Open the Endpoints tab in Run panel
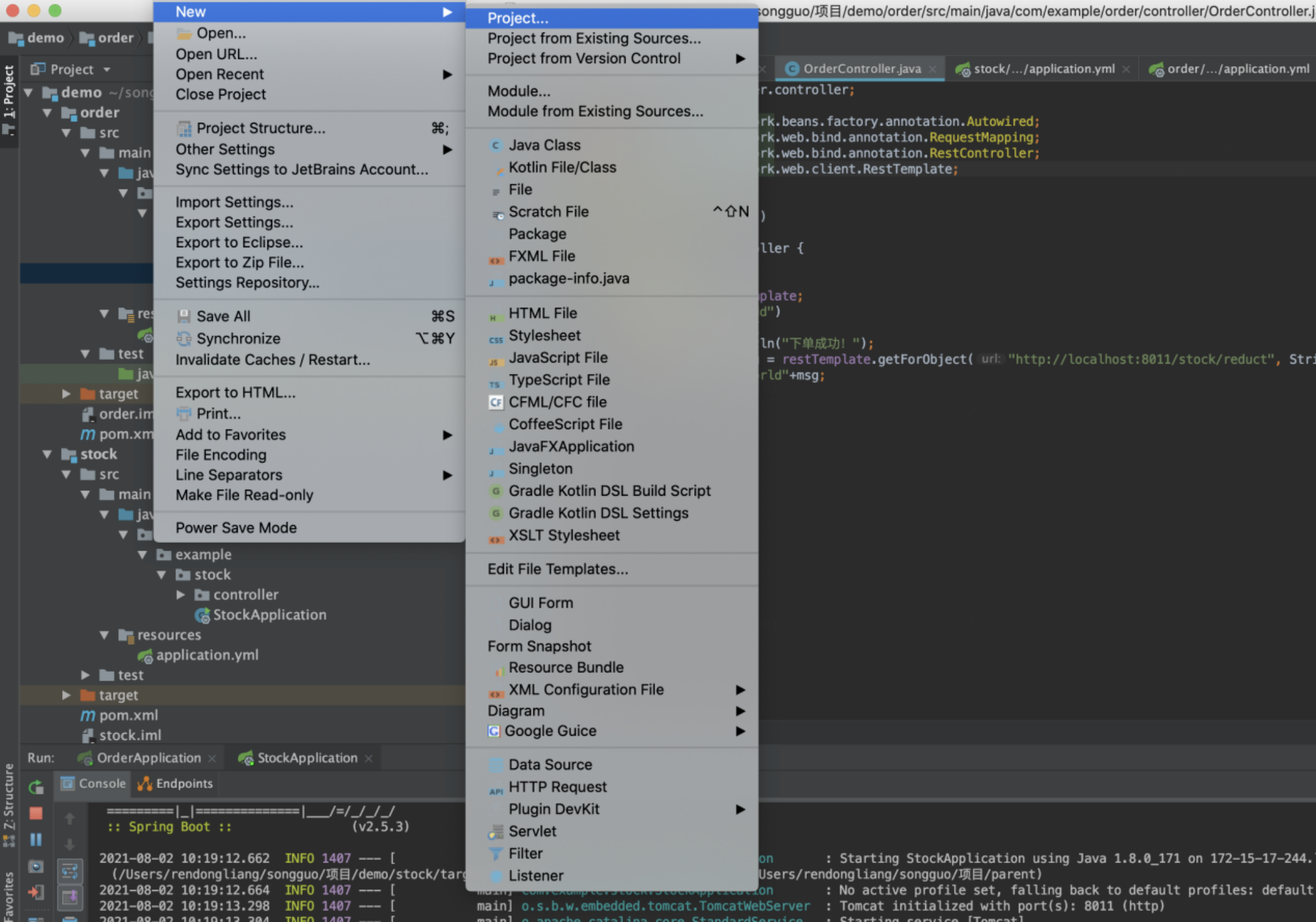1316x922 pixels. click(x=175, y=784)
